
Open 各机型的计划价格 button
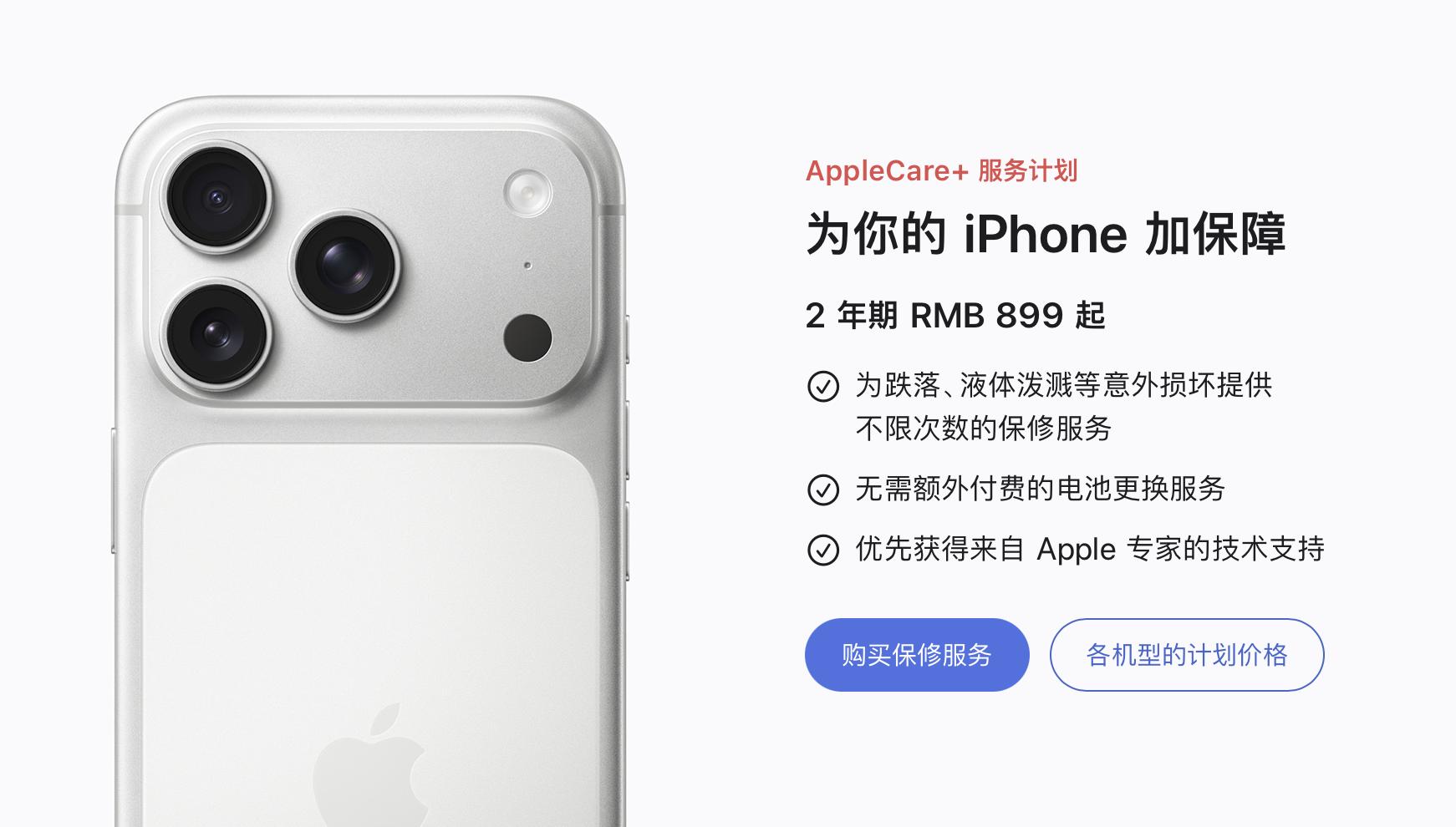(x=1187, y=655)
